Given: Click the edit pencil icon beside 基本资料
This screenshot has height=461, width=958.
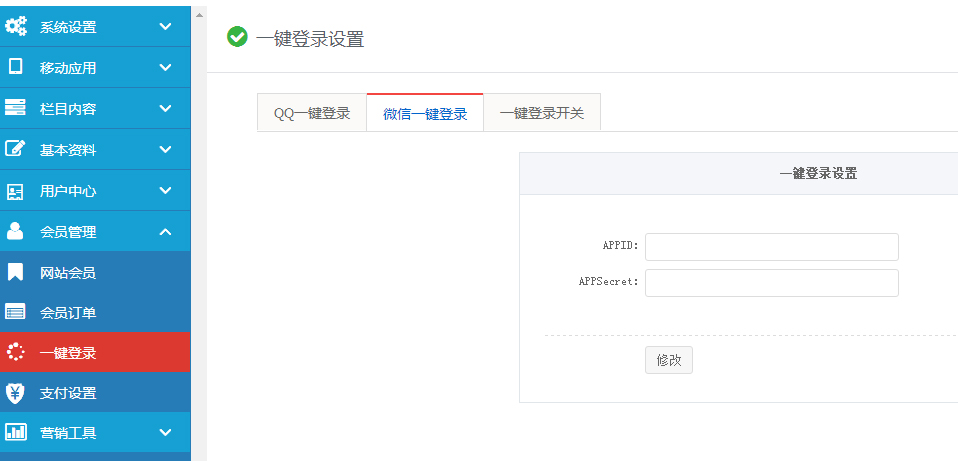Looking at the screenshot, I should (x=15, y=149).
